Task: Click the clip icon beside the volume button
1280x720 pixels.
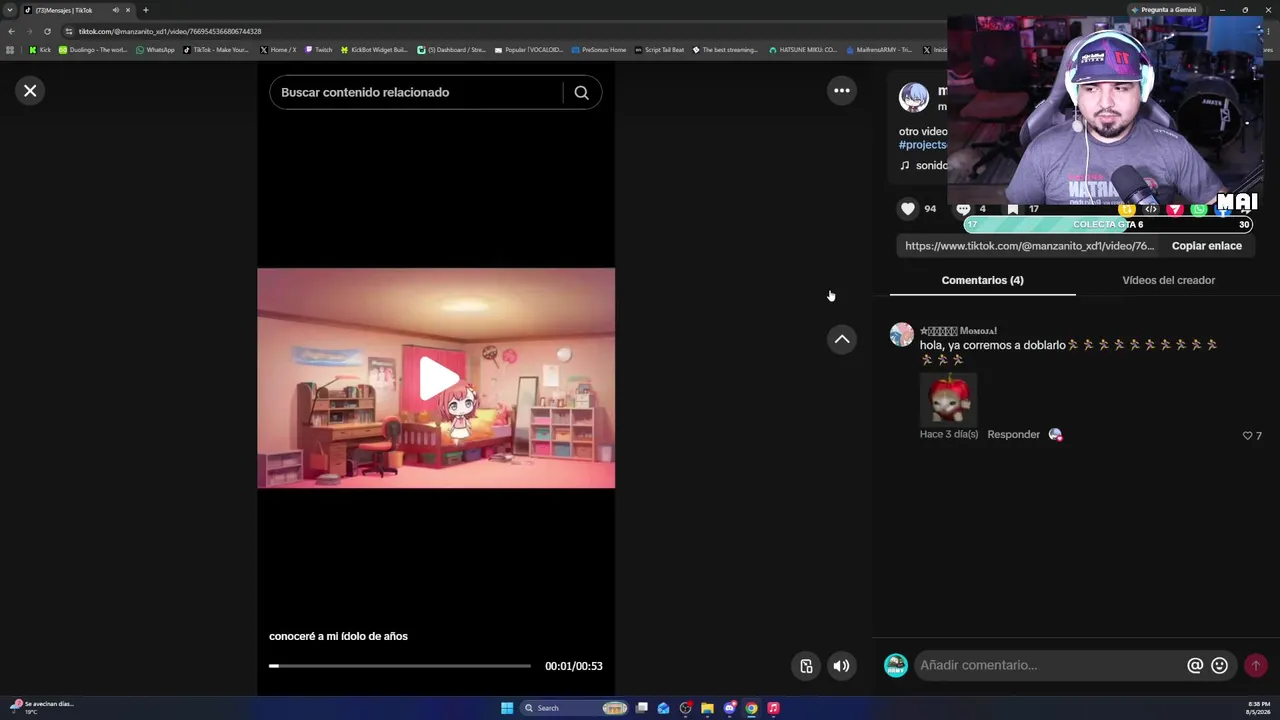Action: click(806, 666)
